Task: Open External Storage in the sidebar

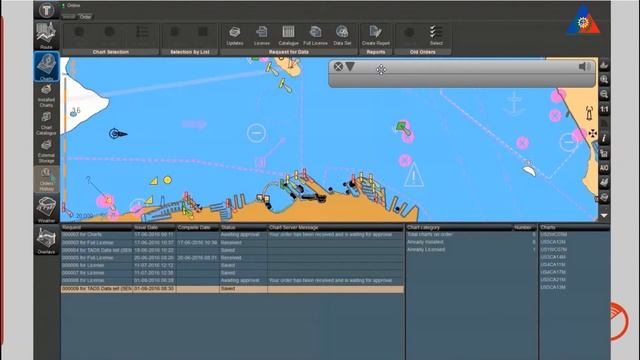Action: point(46,151)
